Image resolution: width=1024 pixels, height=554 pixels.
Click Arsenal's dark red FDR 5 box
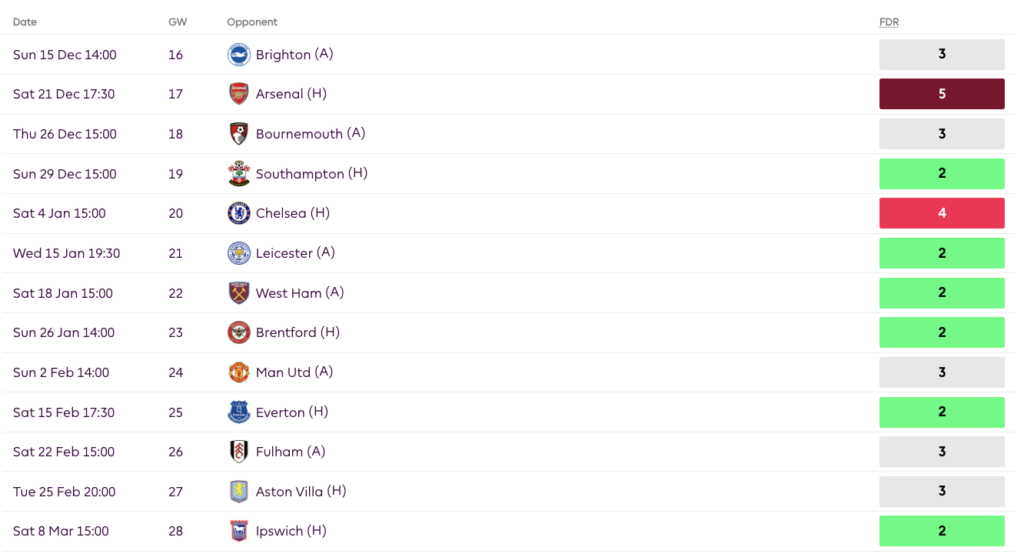[941, 94]
